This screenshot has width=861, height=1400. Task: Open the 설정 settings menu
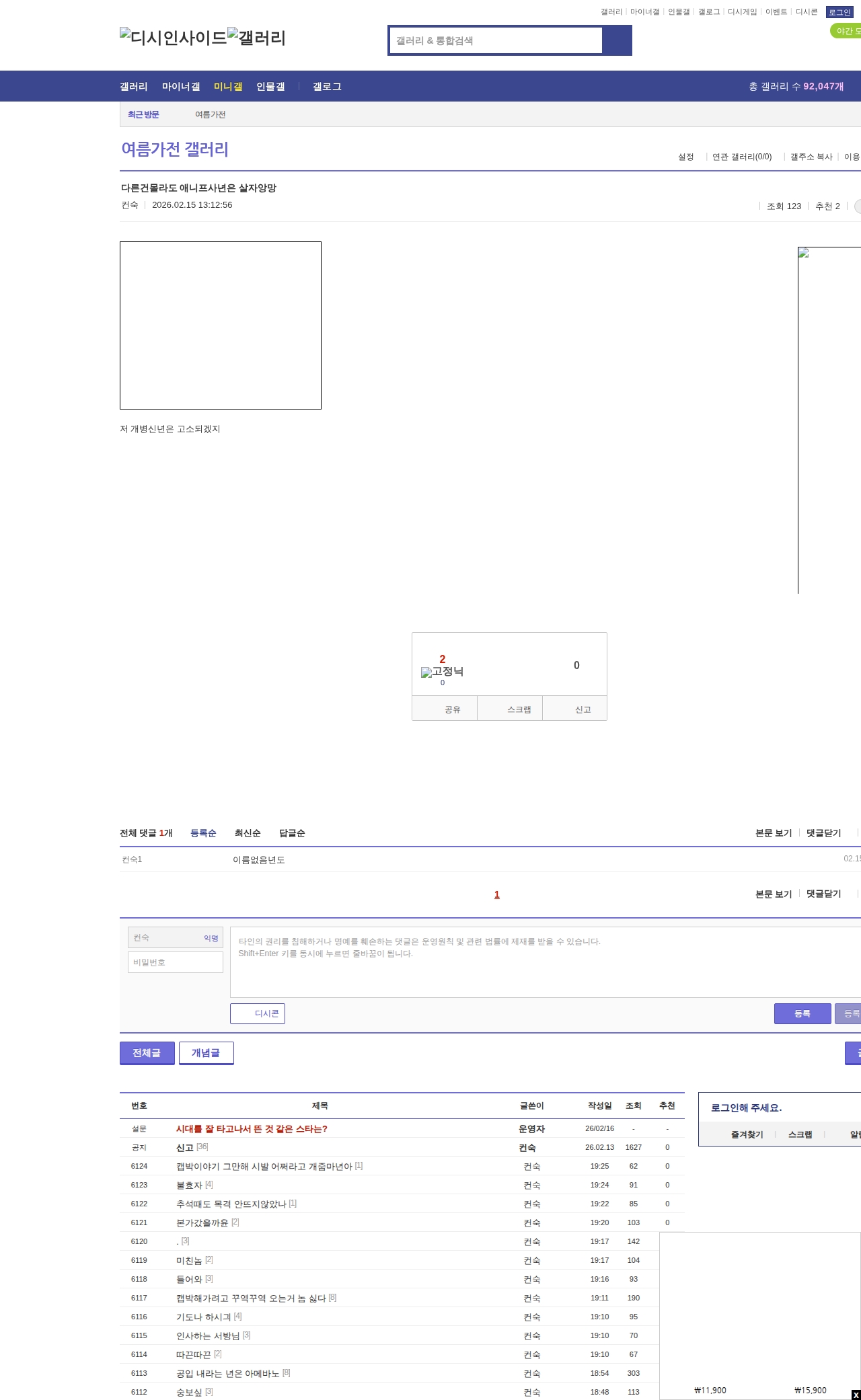pos(685,157)
